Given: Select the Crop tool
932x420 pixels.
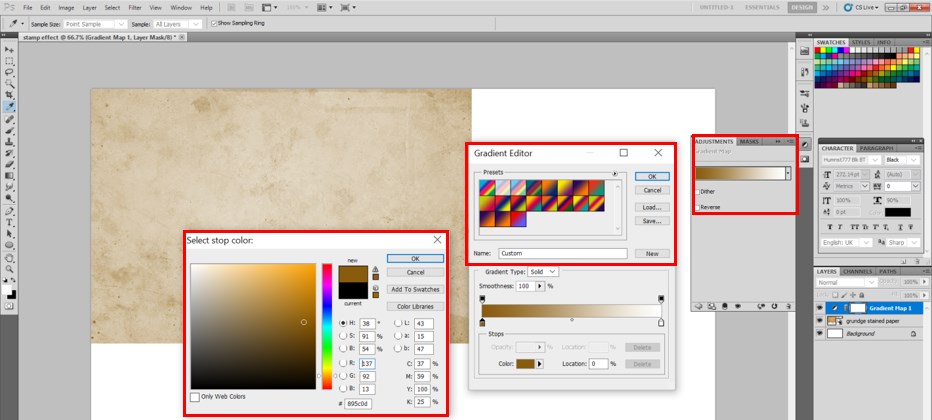Looking at the screenshot, I should coord(9,95).
